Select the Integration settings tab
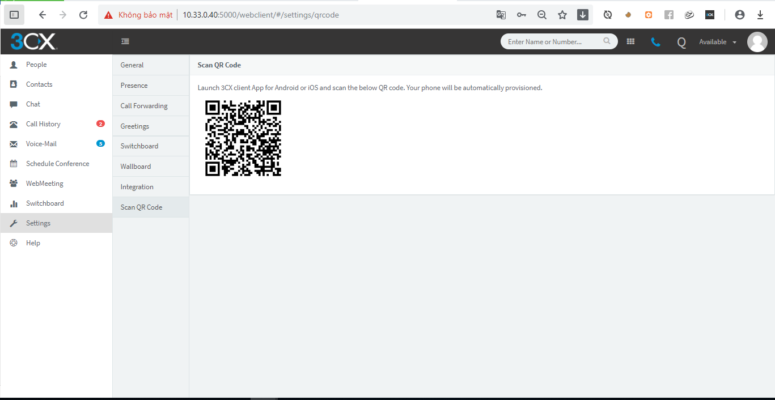The width and height of the screenshot is (775, 400). tap(137, 187)
